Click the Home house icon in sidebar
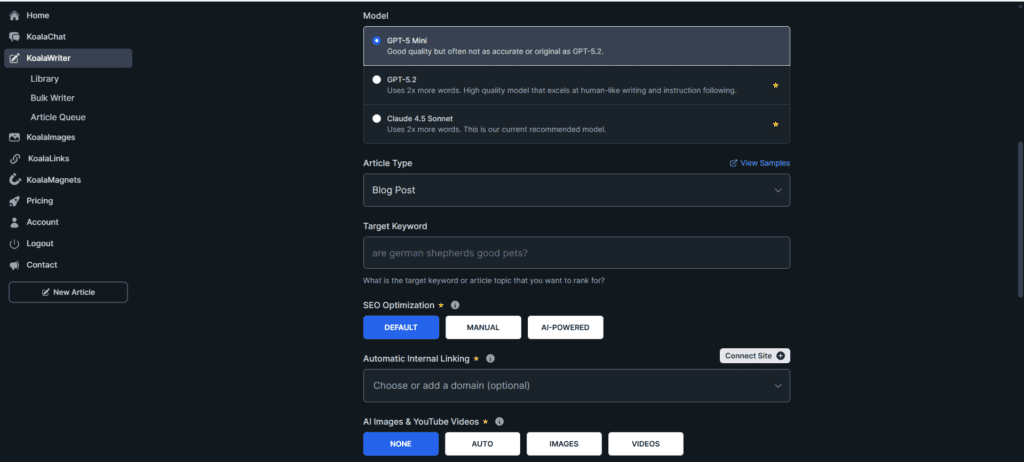Screen dimensions: 1024x462 [x=14, y=16]
